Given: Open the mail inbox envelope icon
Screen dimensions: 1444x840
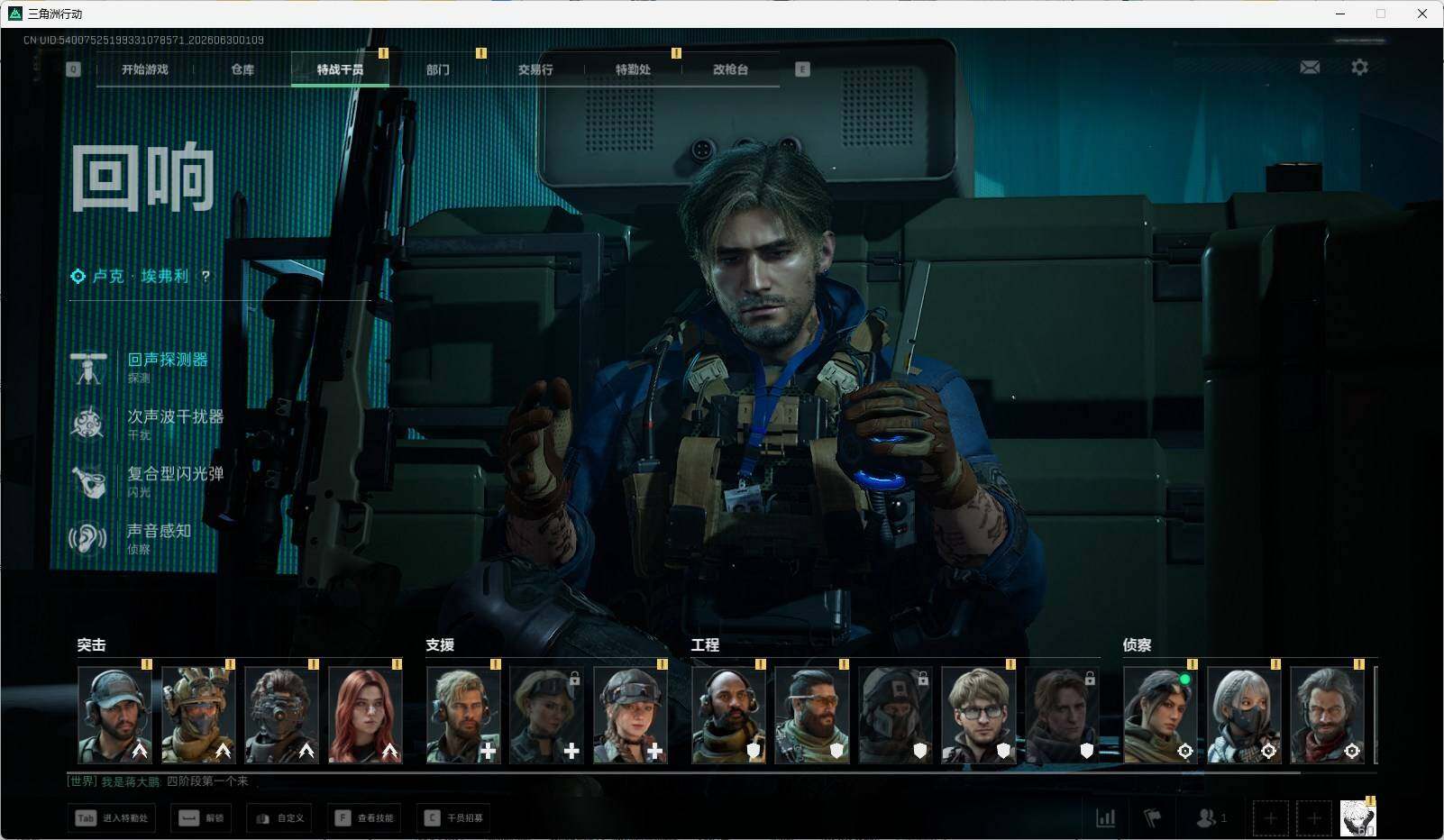Looking at the screenshot, I should point(1310,68).
